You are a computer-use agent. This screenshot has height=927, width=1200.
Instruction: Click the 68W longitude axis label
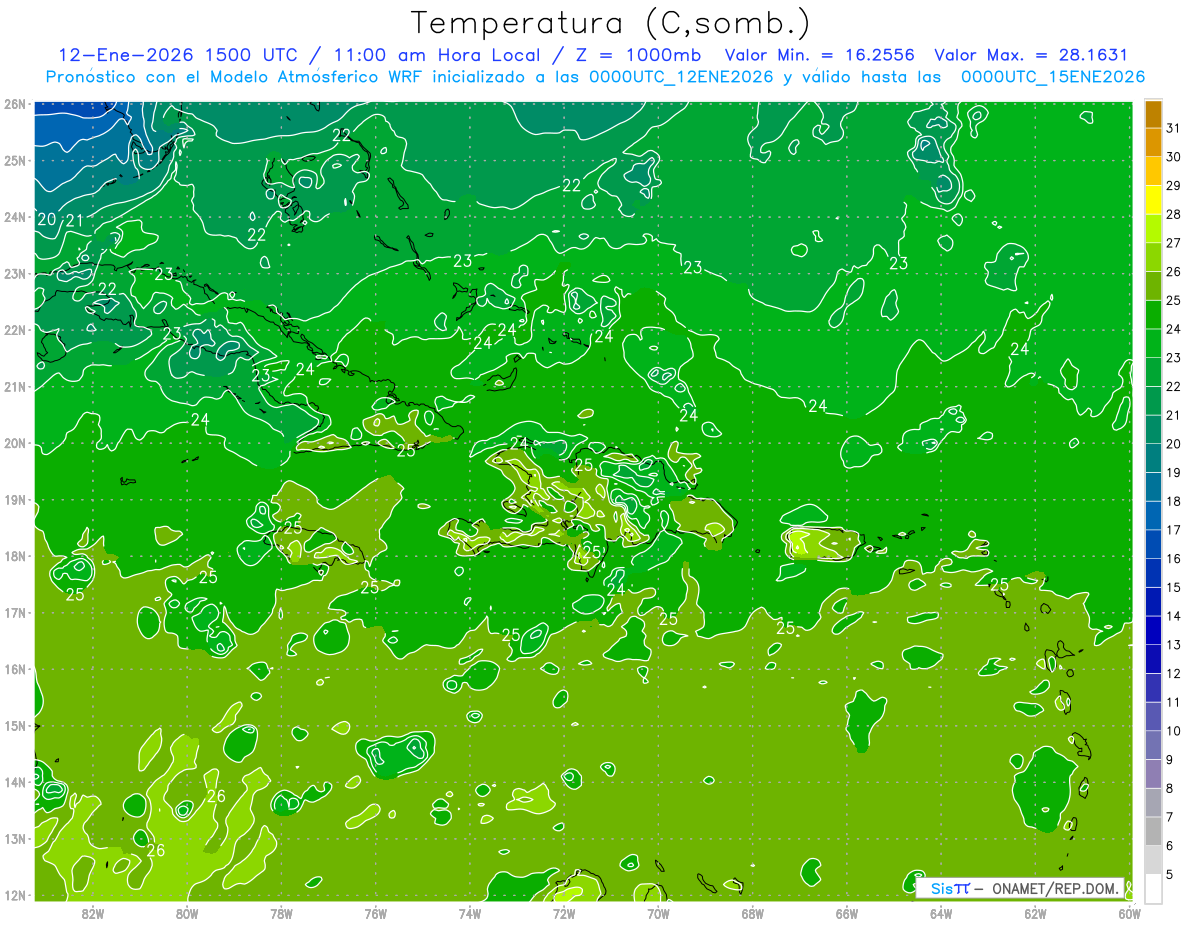pyautogui.click(x=753, y=913)
